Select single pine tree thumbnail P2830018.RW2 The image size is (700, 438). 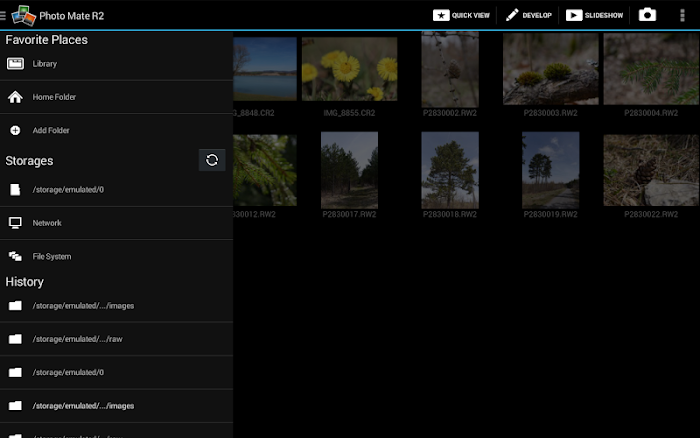point(450,170)
